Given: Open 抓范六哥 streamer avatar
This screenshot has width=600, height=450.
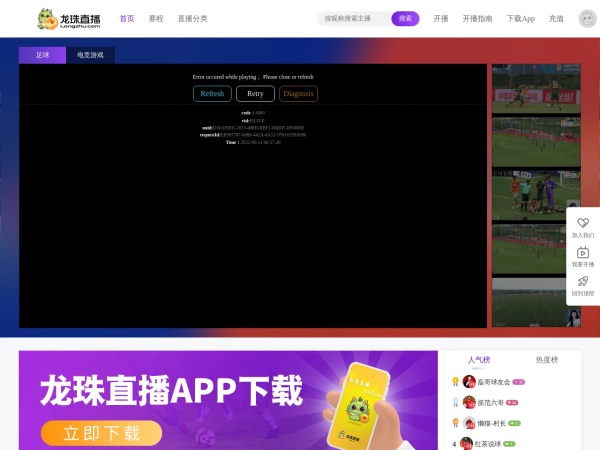Looking at the screenshot, I should click(469, 402).
